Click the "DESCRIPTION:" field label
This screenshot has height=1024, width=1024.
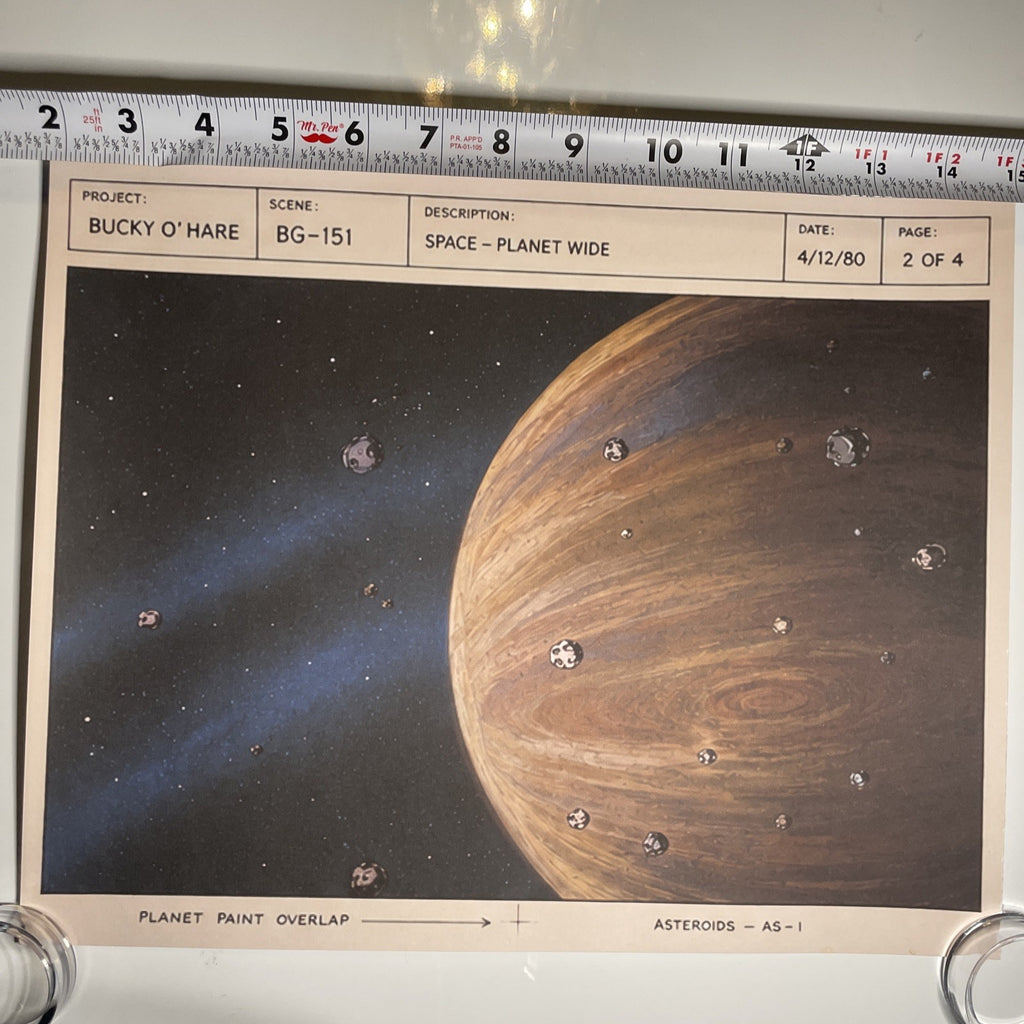pos(469,214)
